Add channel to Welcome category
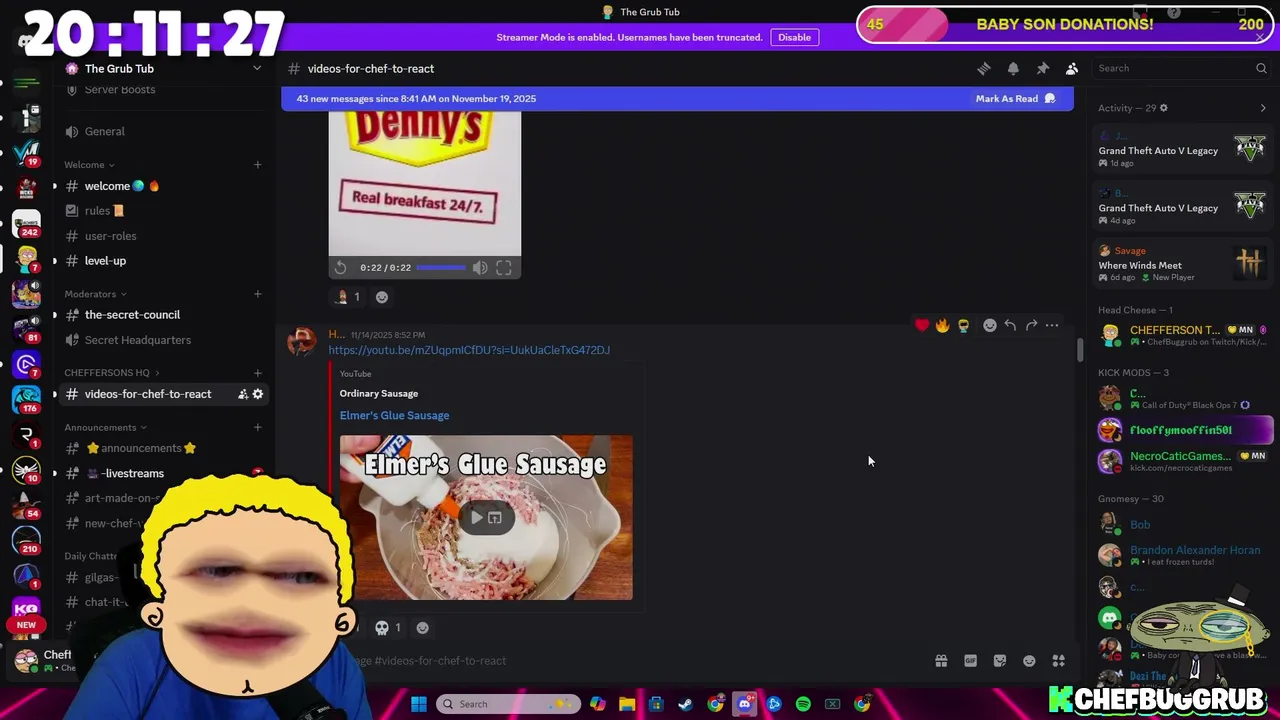The image size is (1280, 720). [x=257, y=165]
